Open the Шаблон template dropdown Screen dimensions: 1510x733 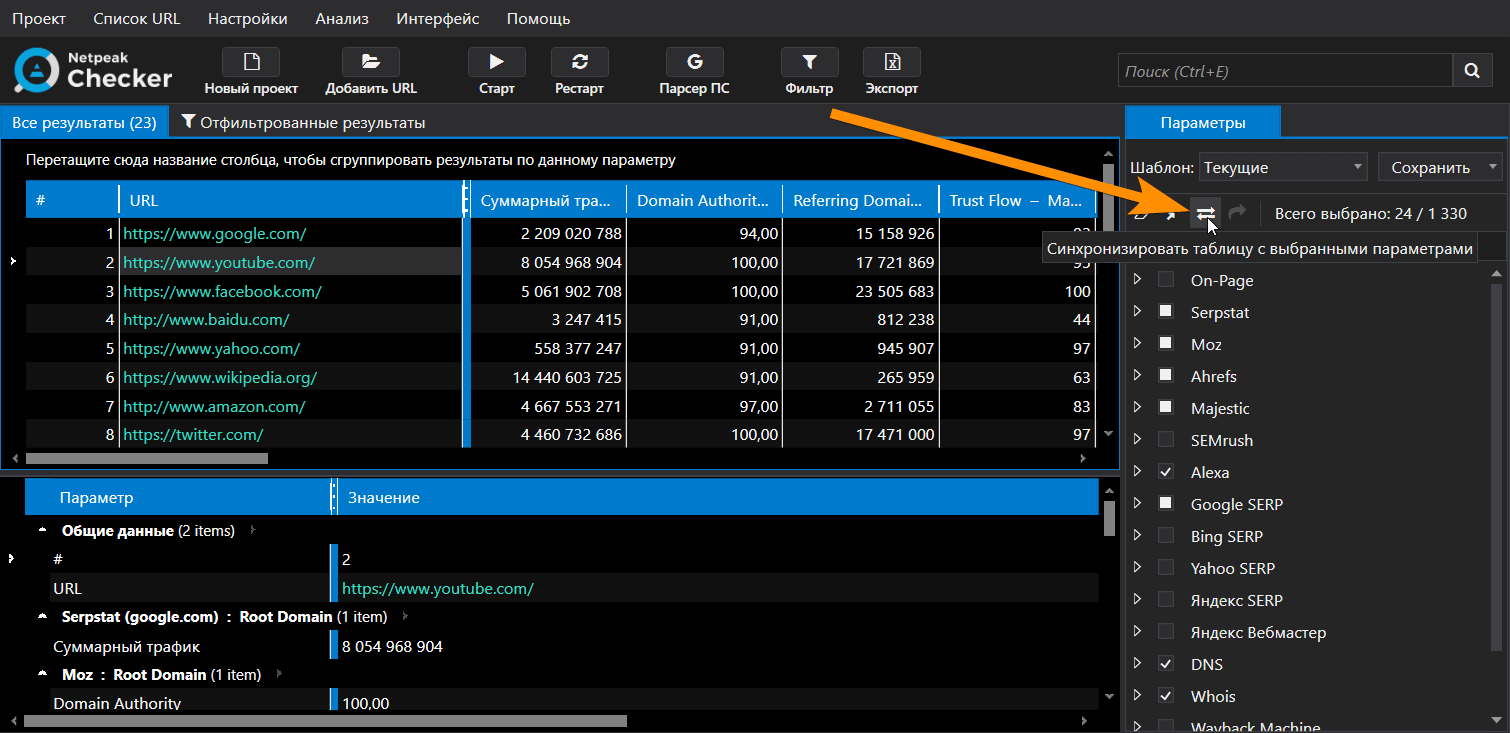click(1284, 167)
